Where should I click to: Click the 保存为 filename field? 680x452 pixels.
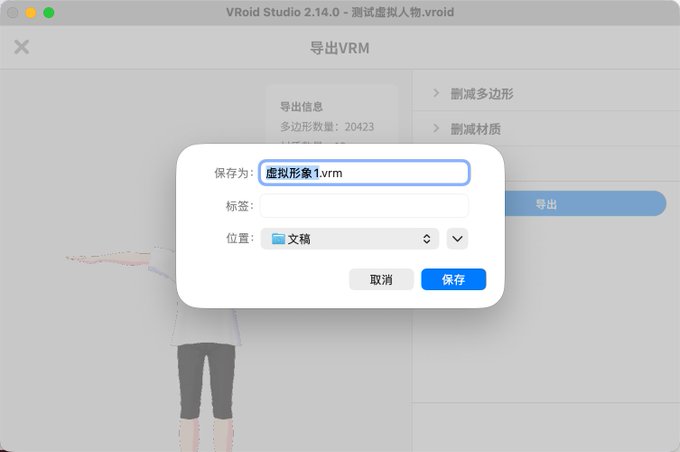click(x=364, y=173)
